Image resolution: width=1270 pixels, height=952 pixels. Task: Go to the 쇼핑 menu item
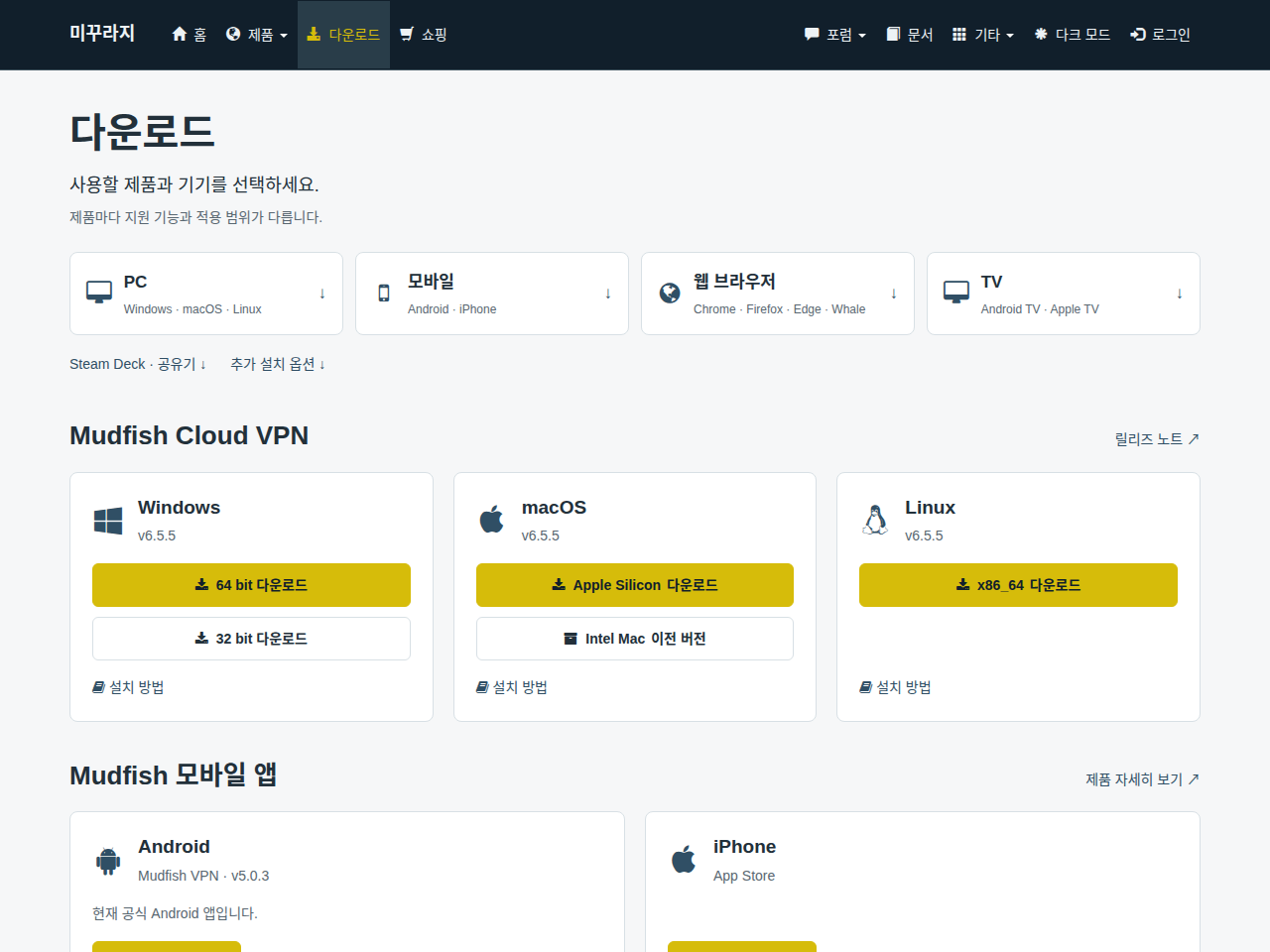424,35
